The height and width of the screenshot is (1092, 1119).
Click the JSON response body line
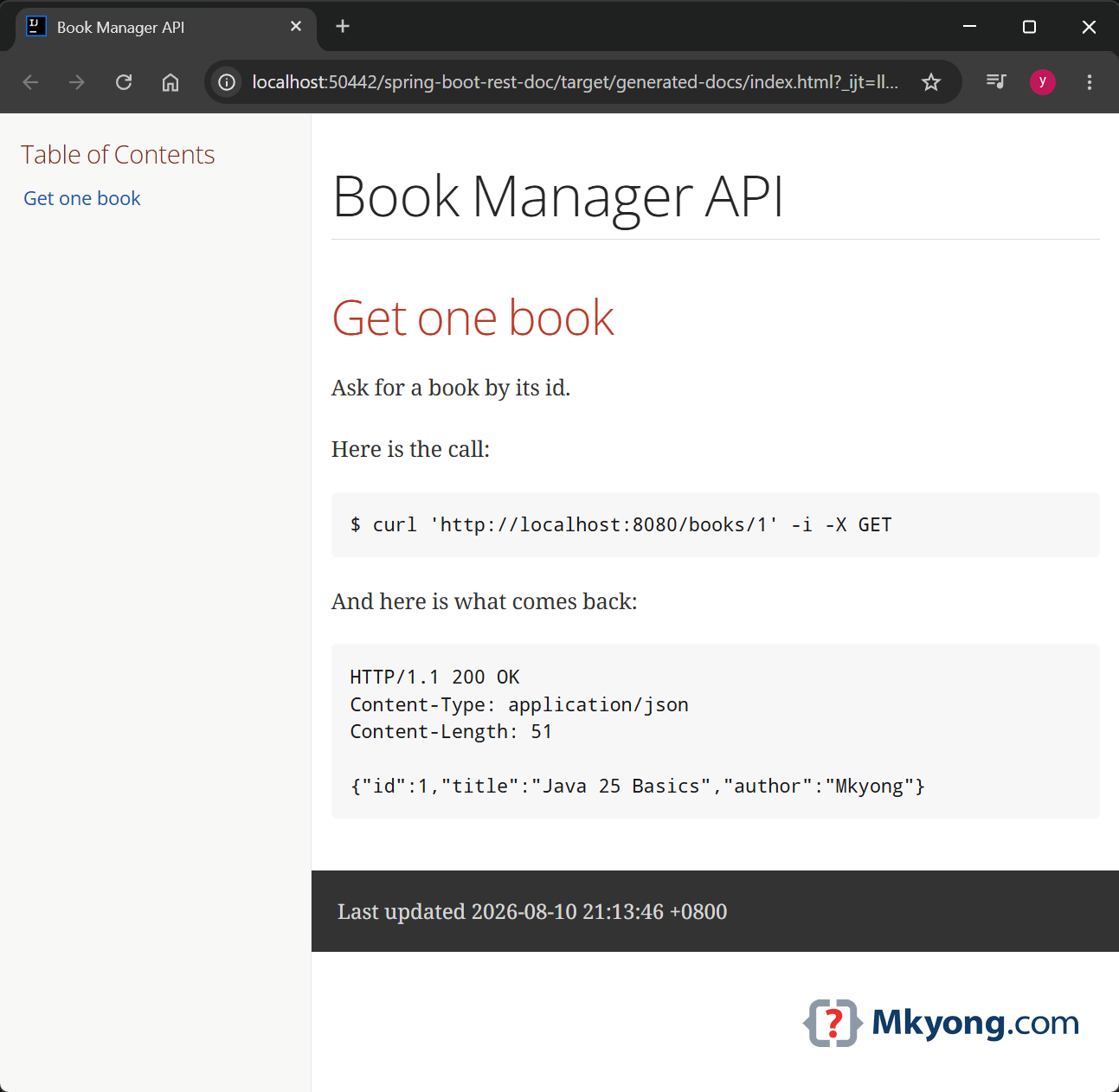click(x=638, y=786)
